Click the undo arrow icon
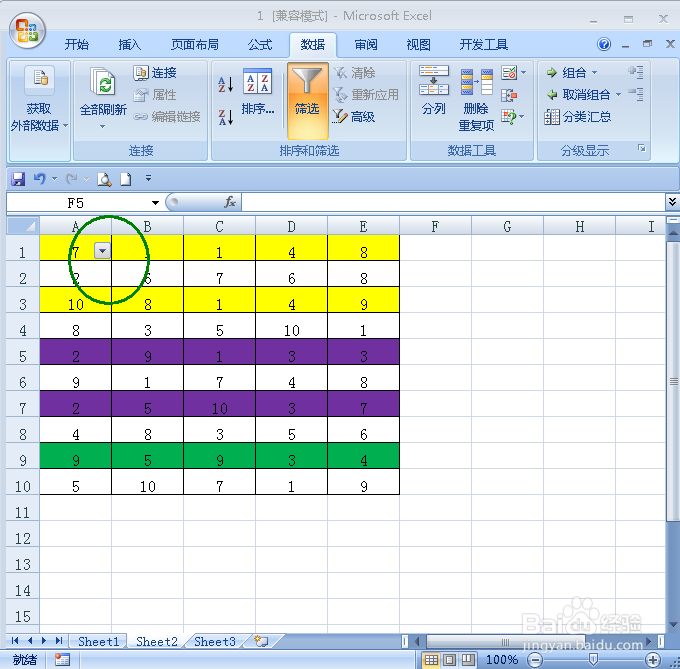The height and width of the screenshot is (669, 680). pyautogui.click(x=39, y=178)
